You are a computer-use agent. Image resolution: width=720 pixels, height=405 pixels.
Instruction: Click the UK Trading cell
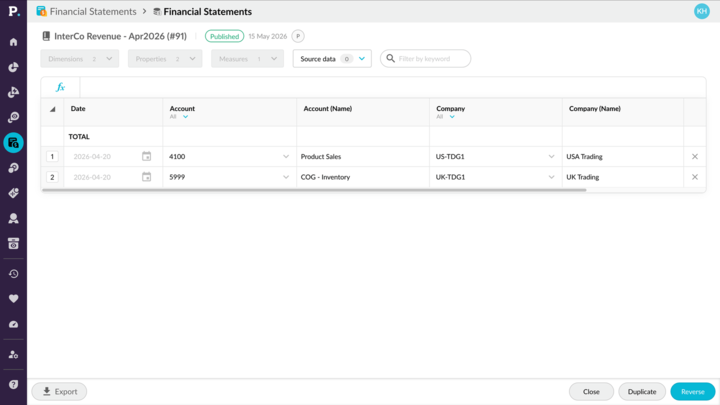coord(623,177)
